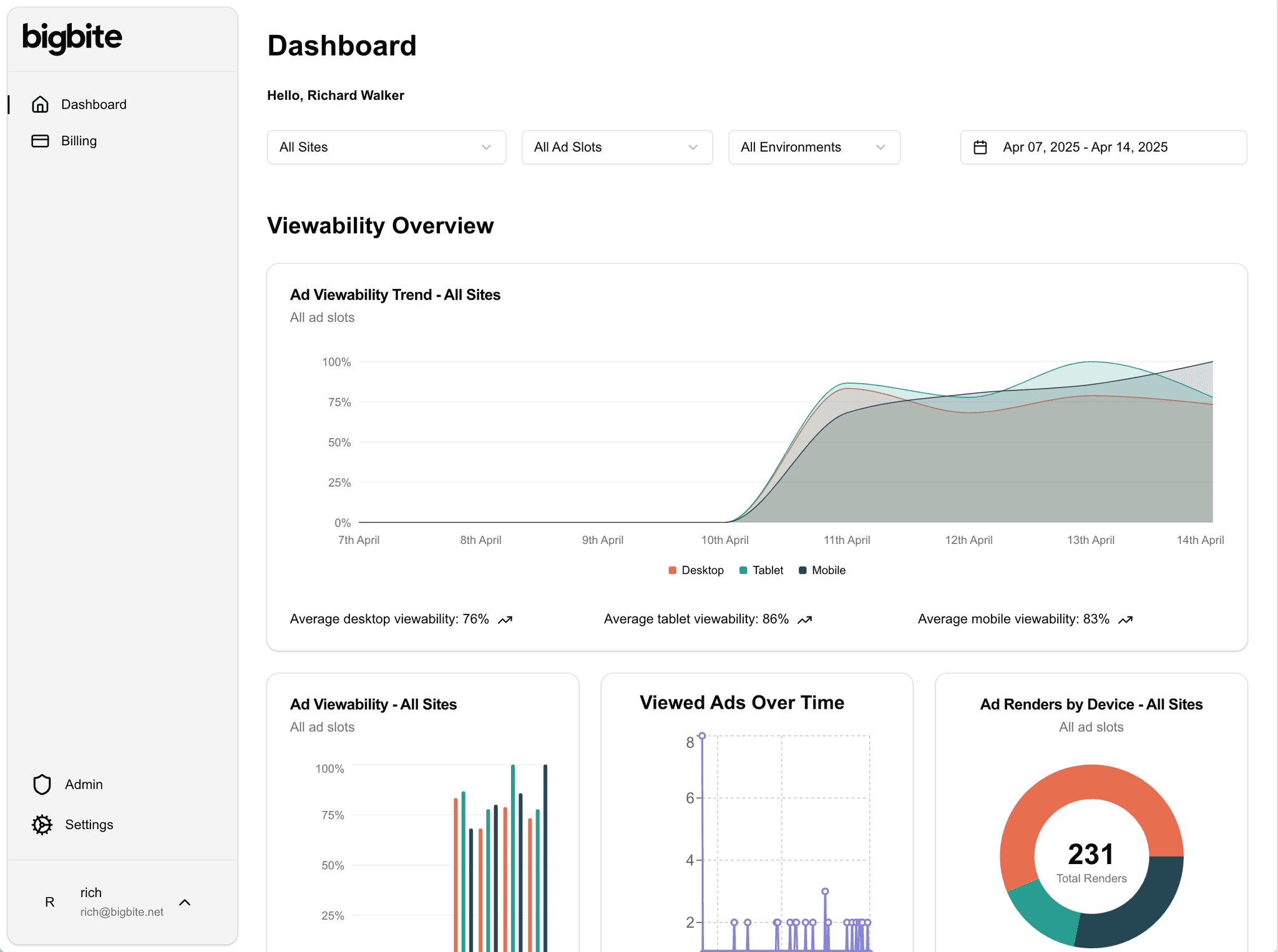
Task: Click the 13th April axis label
Action: (x=1091, y=540)
